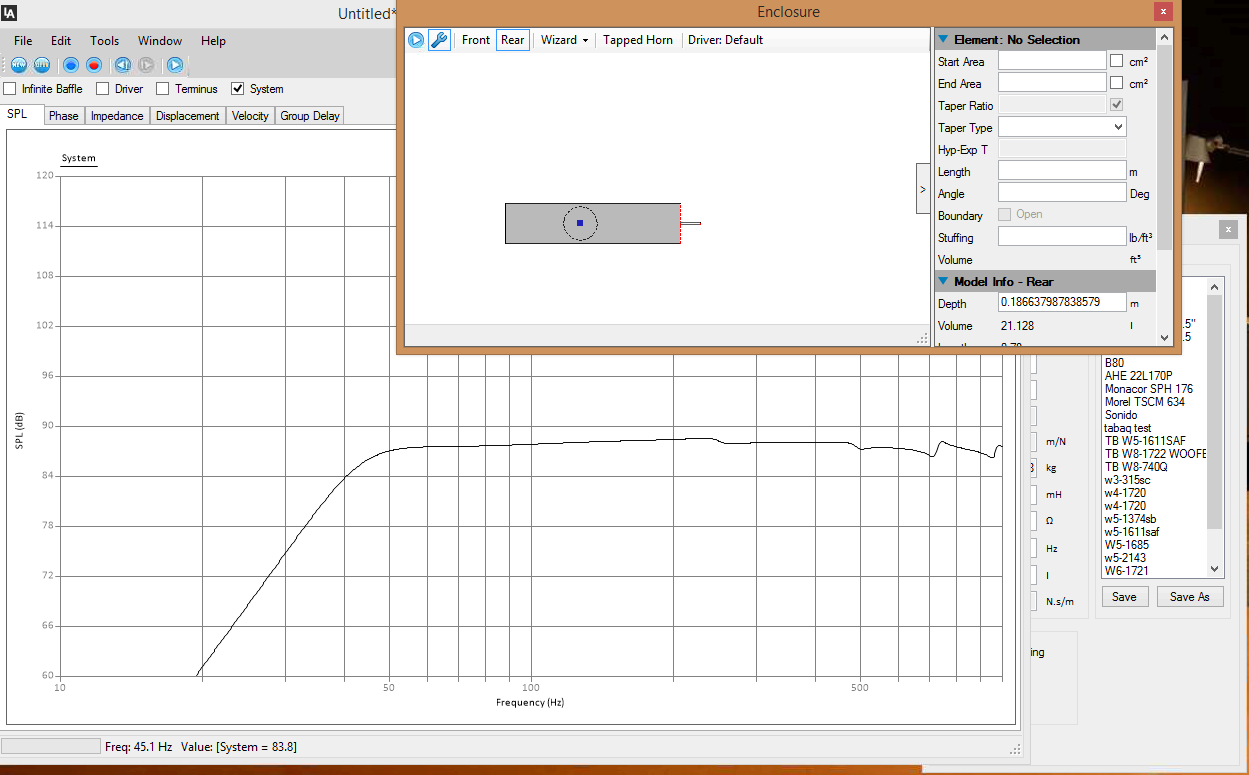The image size is (1249, 775).
Task: Click the step-back arrow toolbar icon
Action: (122, 65)
